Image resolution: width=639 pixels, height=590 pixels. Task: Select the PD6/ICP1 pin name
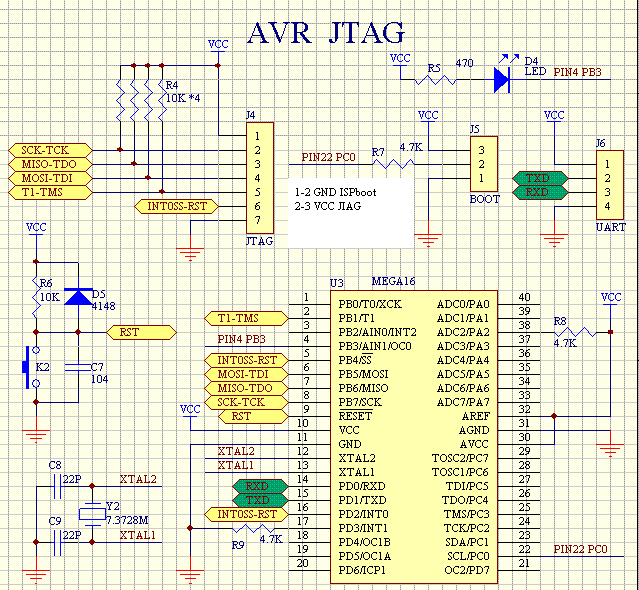(362, 570)
